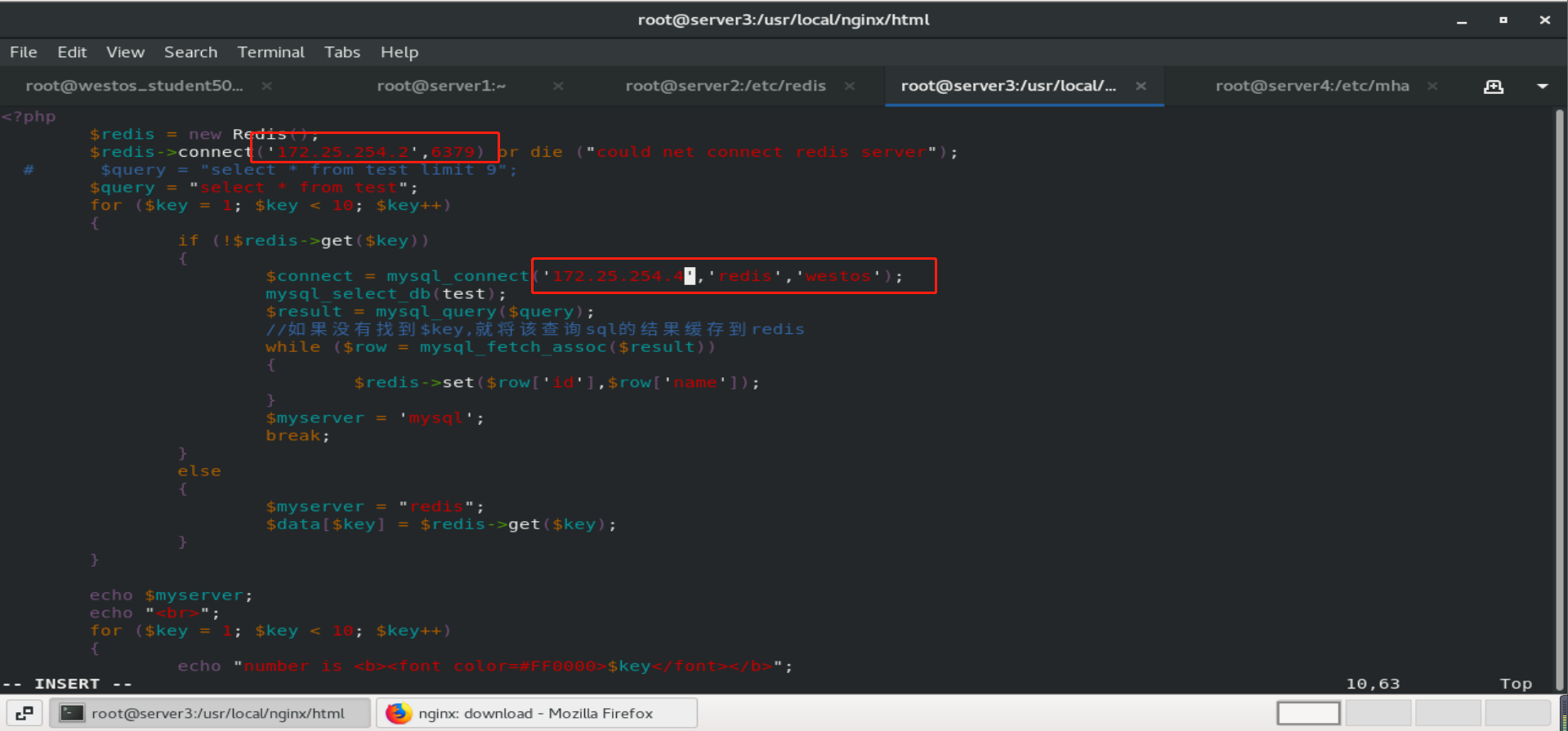This screenshot has height=731, width=1568.
Task: Open nginx download Firefox taskbar entry
Action: [537, 713]
